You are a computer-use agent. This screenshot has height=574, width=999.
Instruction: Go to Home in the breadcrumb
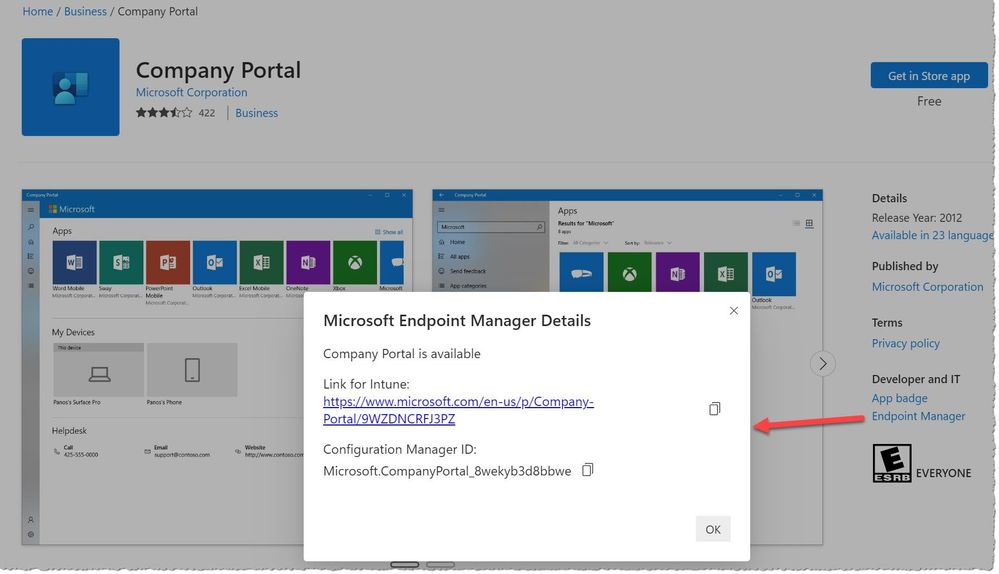tap(38, 11)
